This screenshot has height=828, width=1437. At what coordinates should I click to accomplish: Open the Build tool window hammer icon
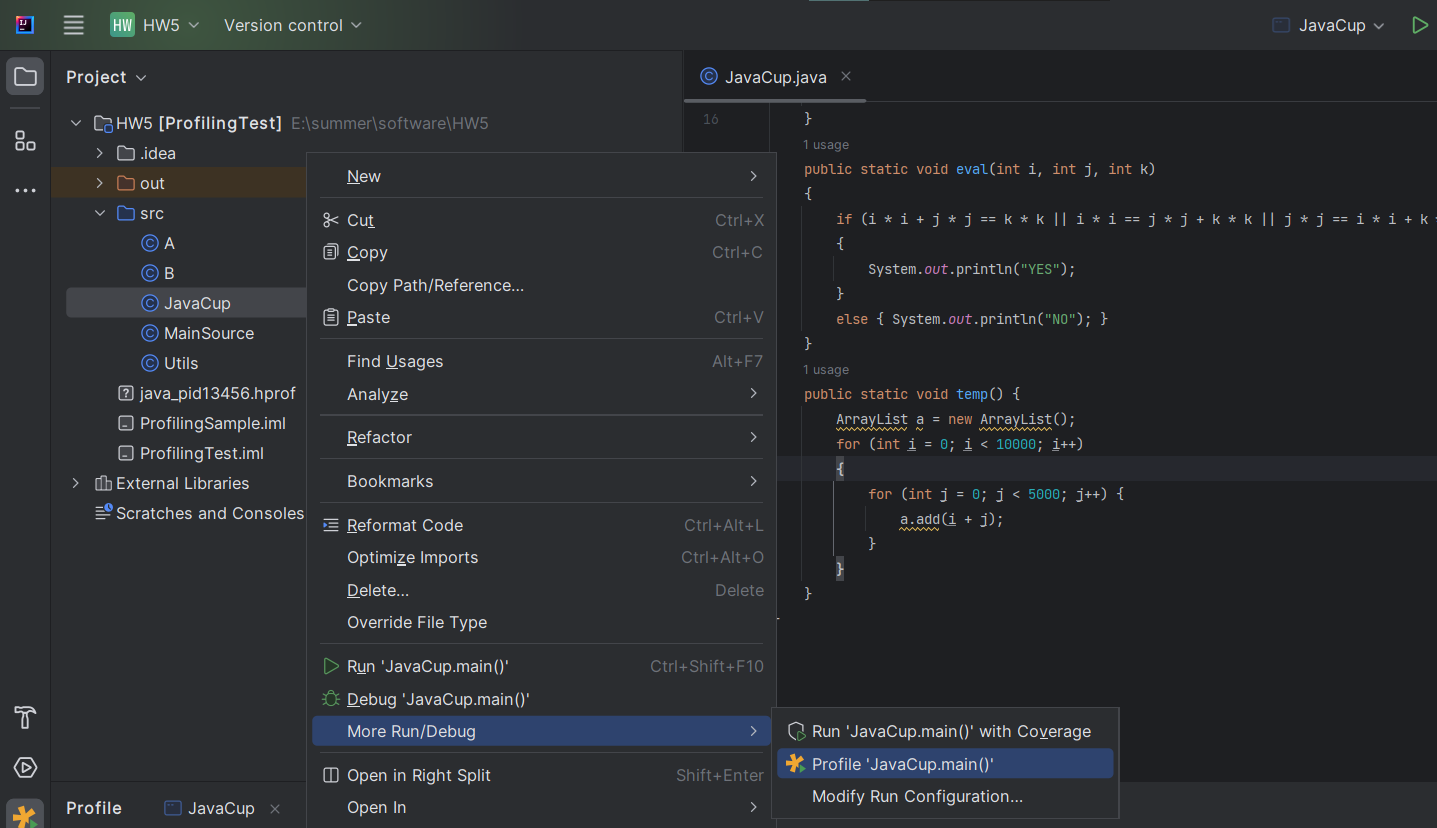click(24, 717)
